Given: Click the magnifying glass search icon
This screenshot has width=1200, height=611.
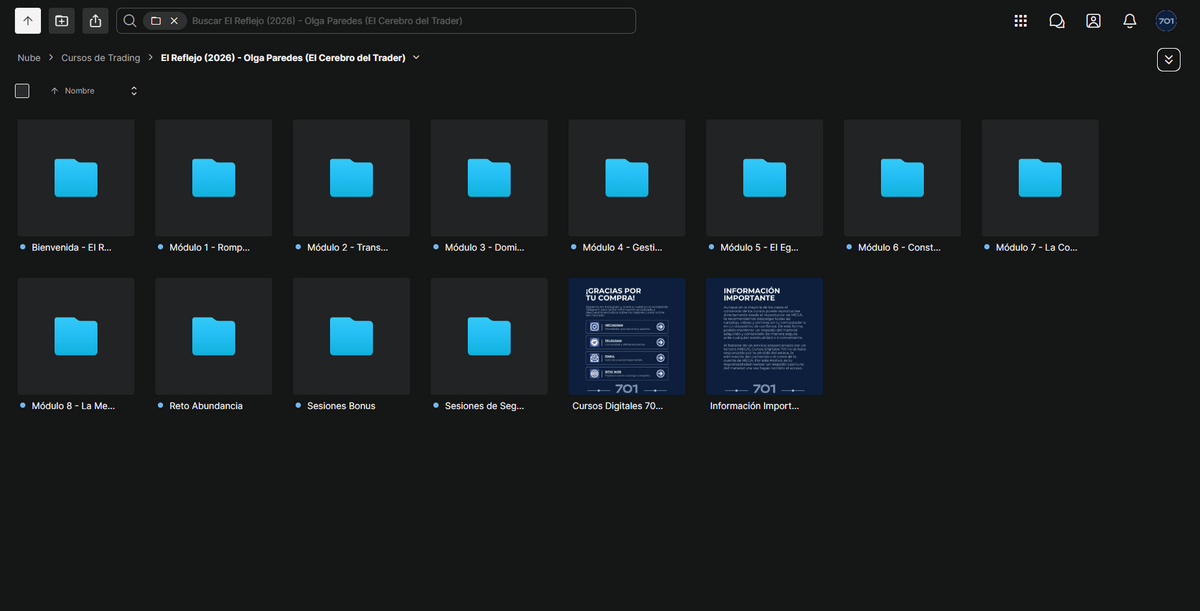Looking at the screenshot, I should click(130, 21).
